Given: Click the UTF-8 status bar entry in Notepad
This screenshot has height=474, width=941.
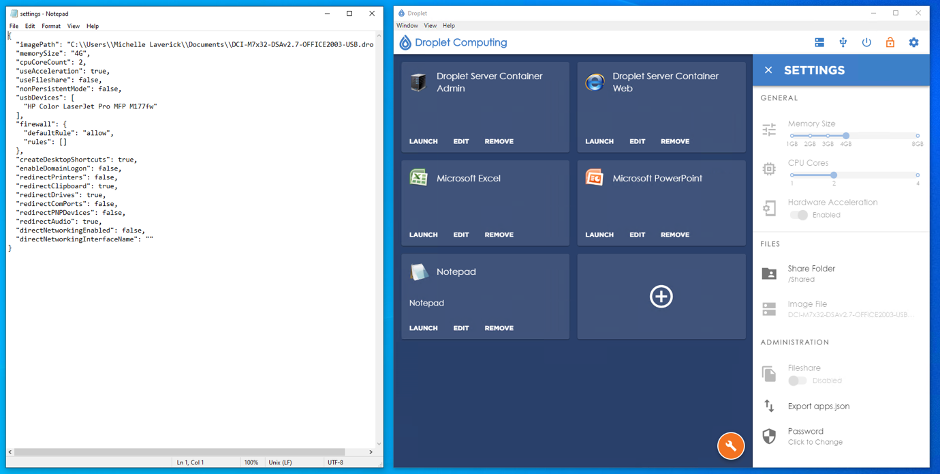Looking at the screenshot, I should coord(335,463).
